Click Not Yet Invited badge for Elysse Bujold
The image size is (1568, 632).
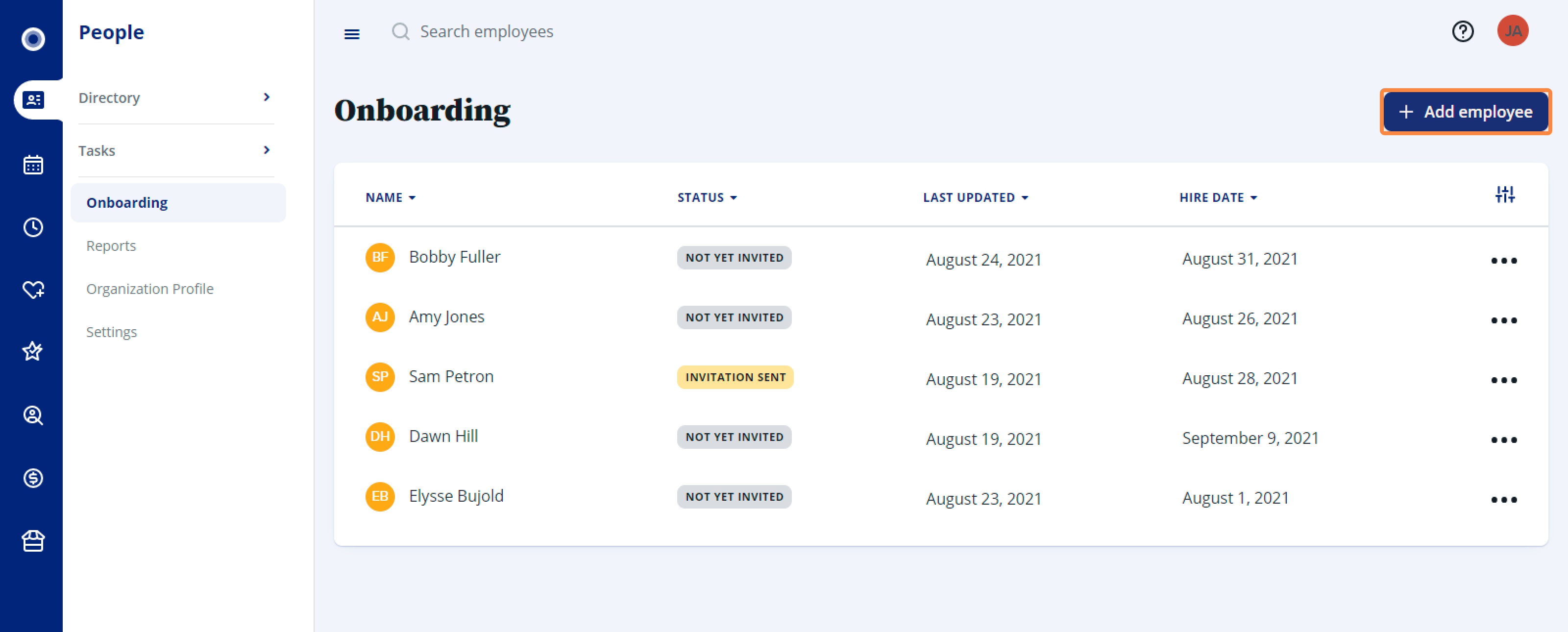coord(734,496)
